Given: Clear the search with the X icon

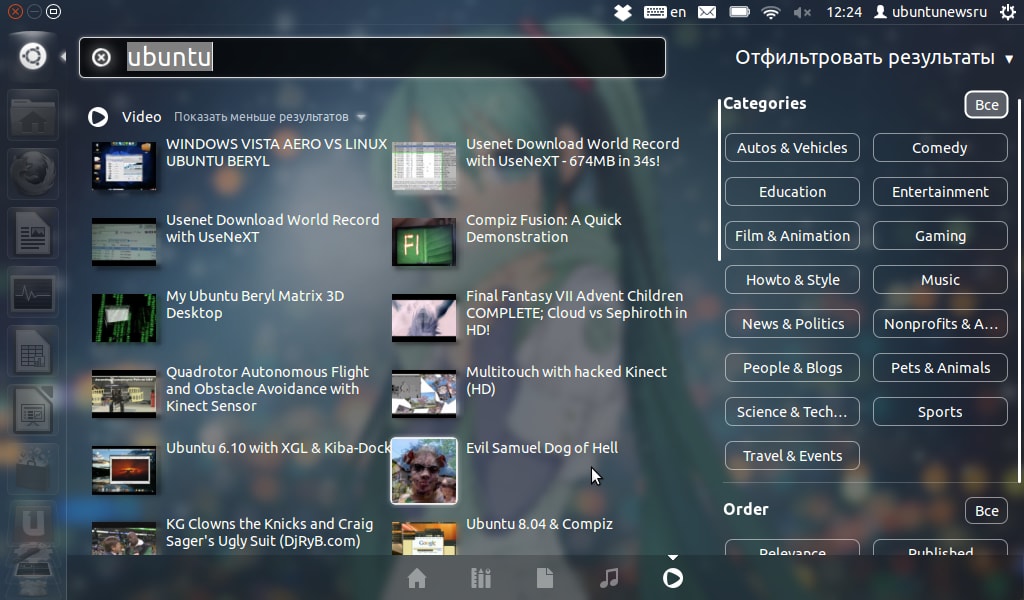Looking at the screenshot, I should pos(101,57).
